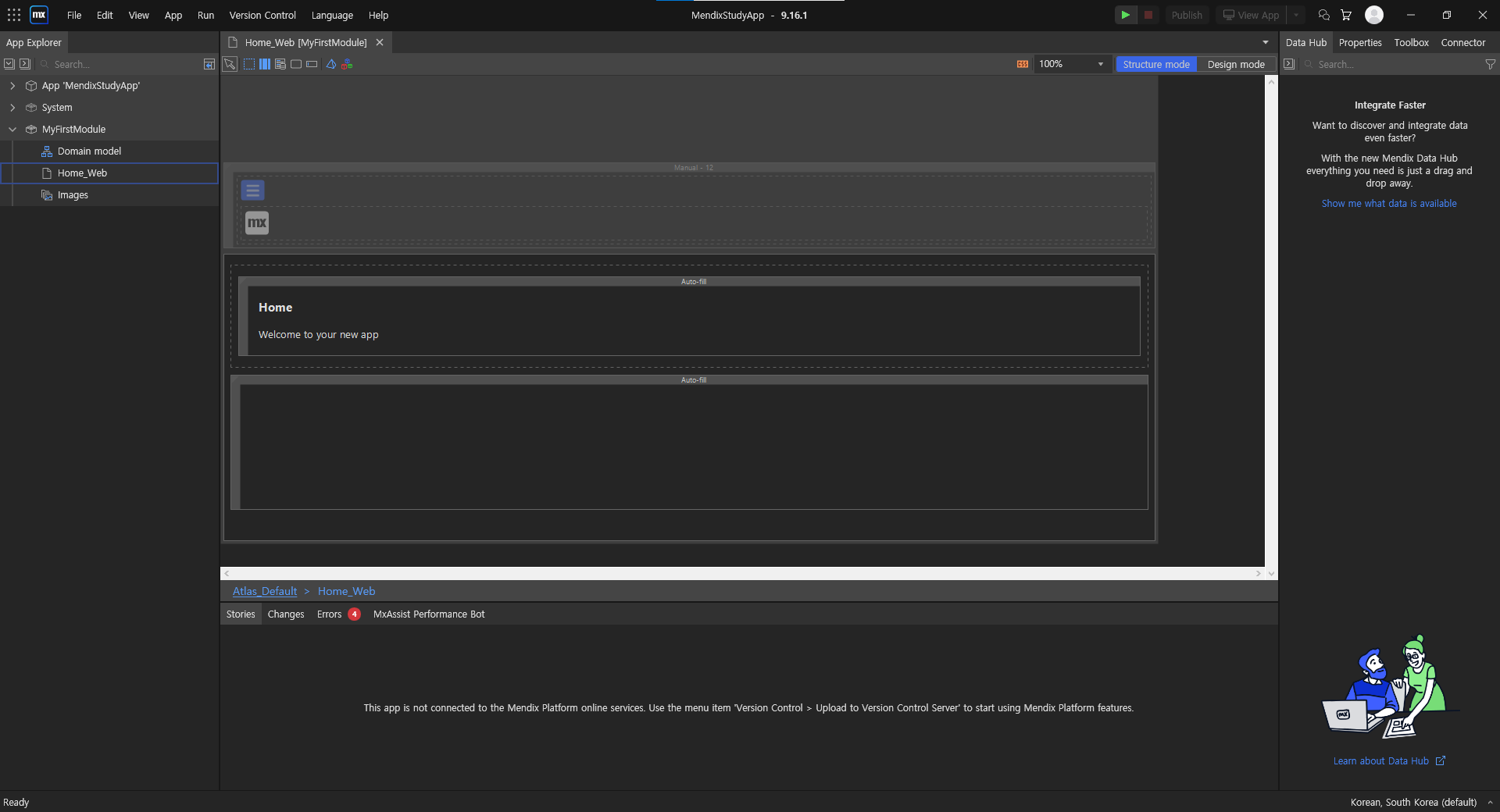The image size is (1500, 812).
Task: Open the Data Hub filter funnel icon
Action: 1490,64
